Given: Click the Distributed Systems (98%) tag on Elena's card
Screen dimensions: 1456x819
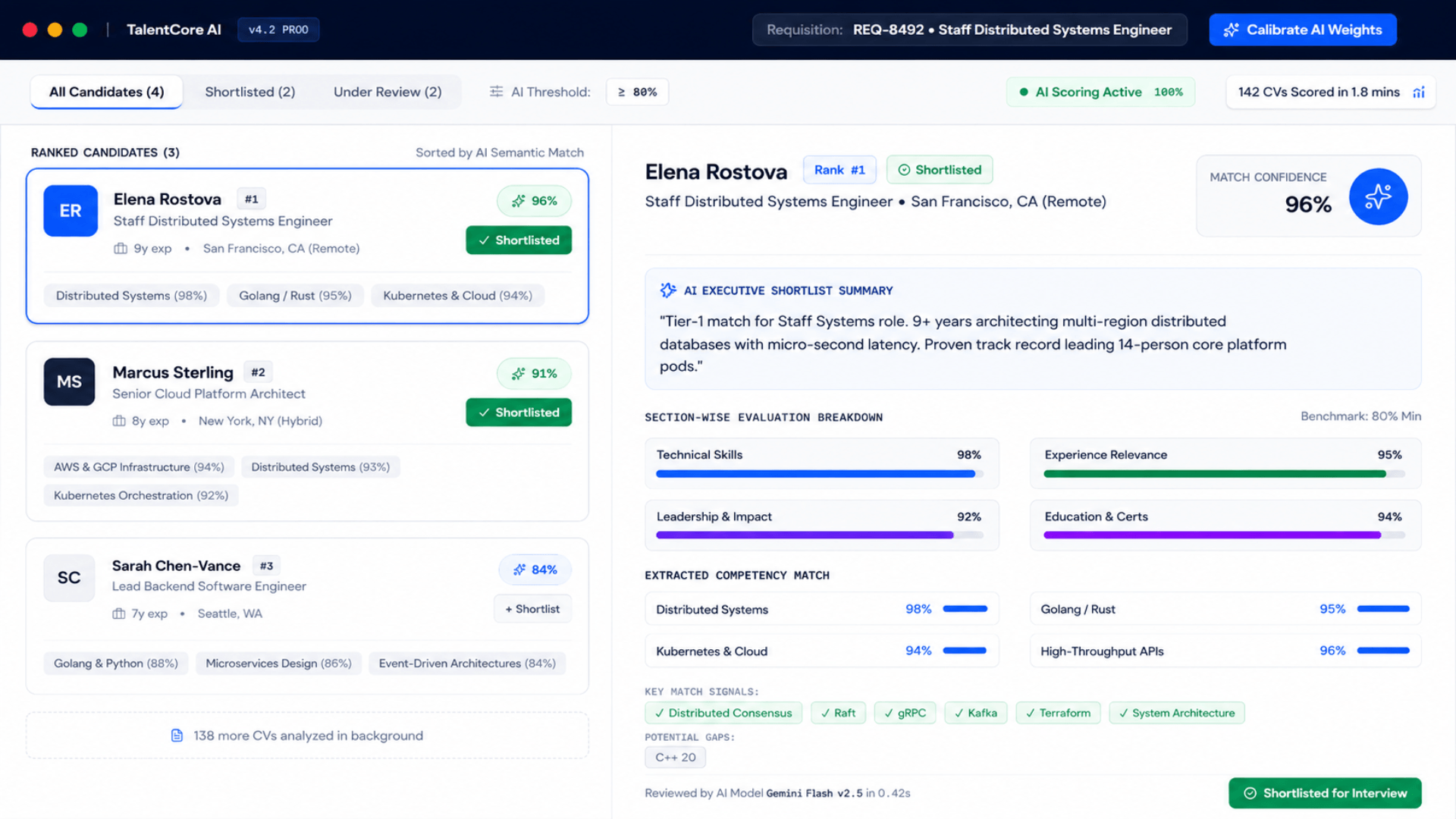Looking at the screenshot, I should point(131,296).
